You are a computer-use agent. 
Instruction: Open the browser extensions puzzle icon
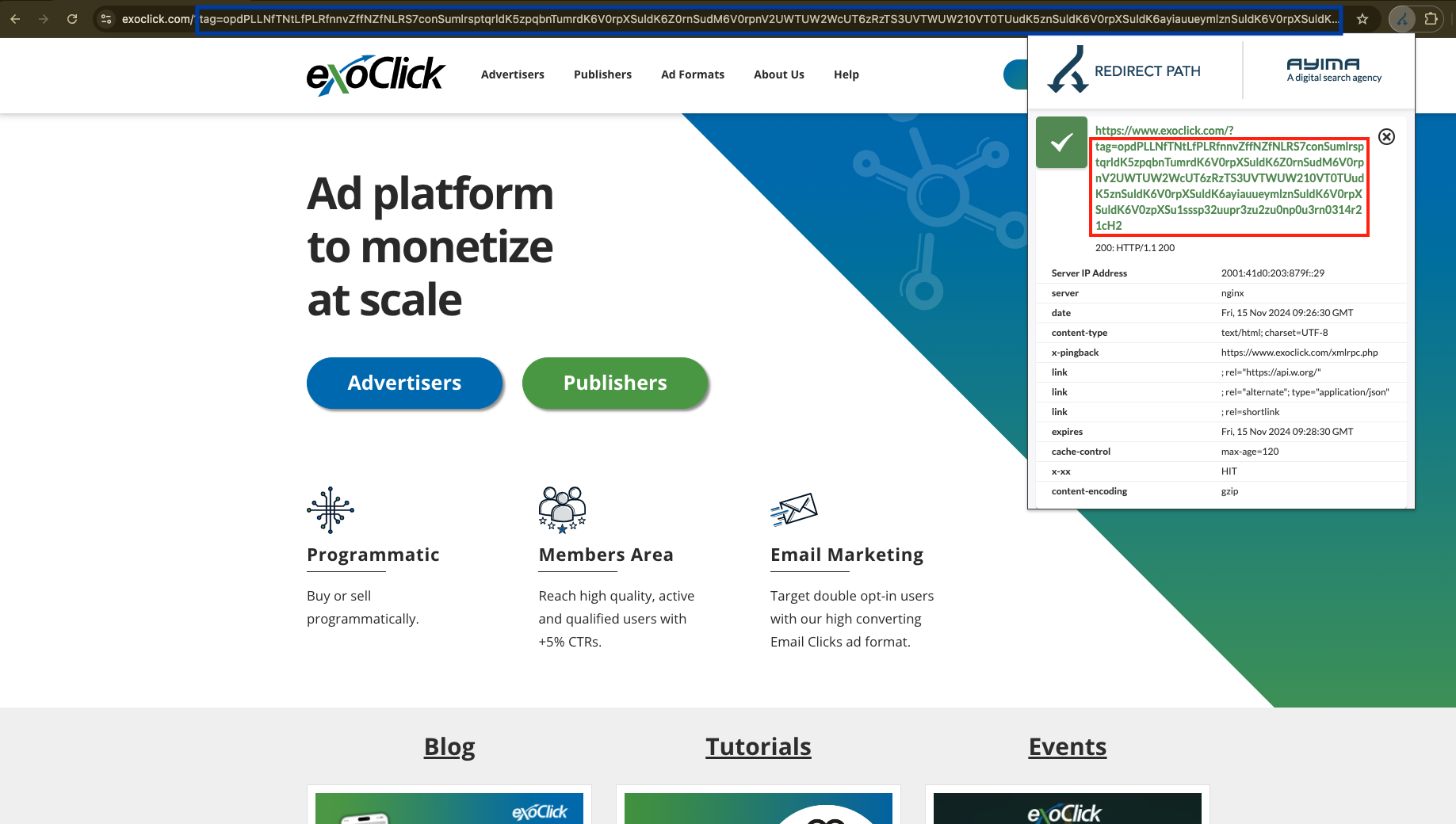(1431, 19)
